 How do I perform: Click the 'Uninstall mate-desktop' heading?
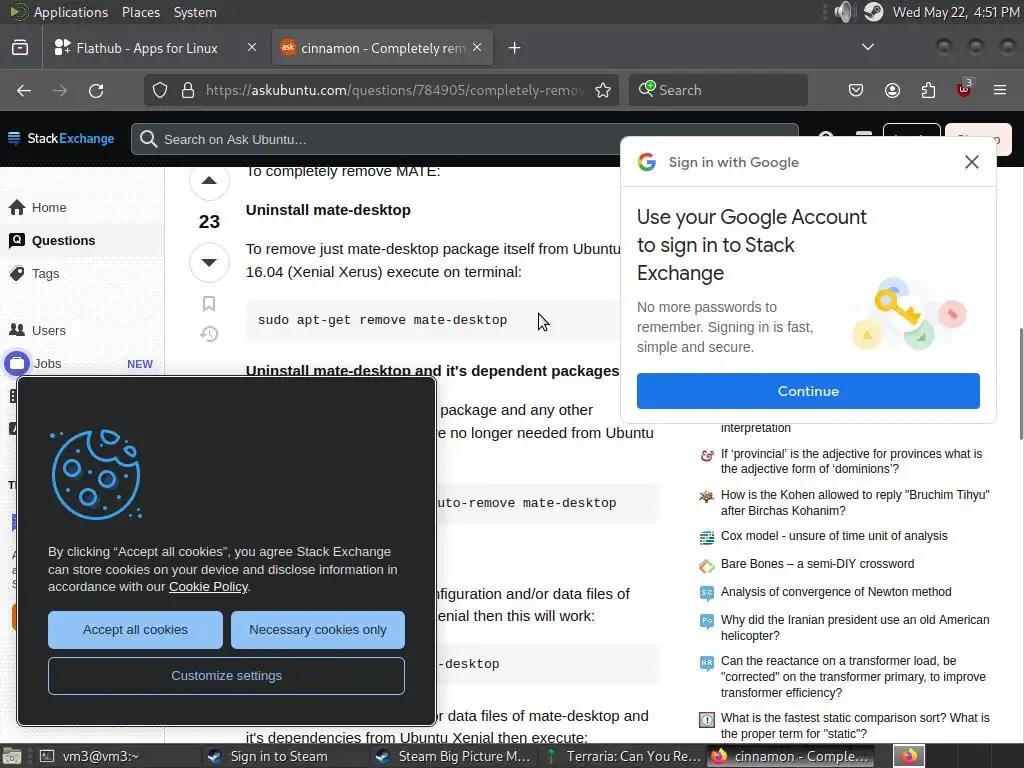(328, 210)
